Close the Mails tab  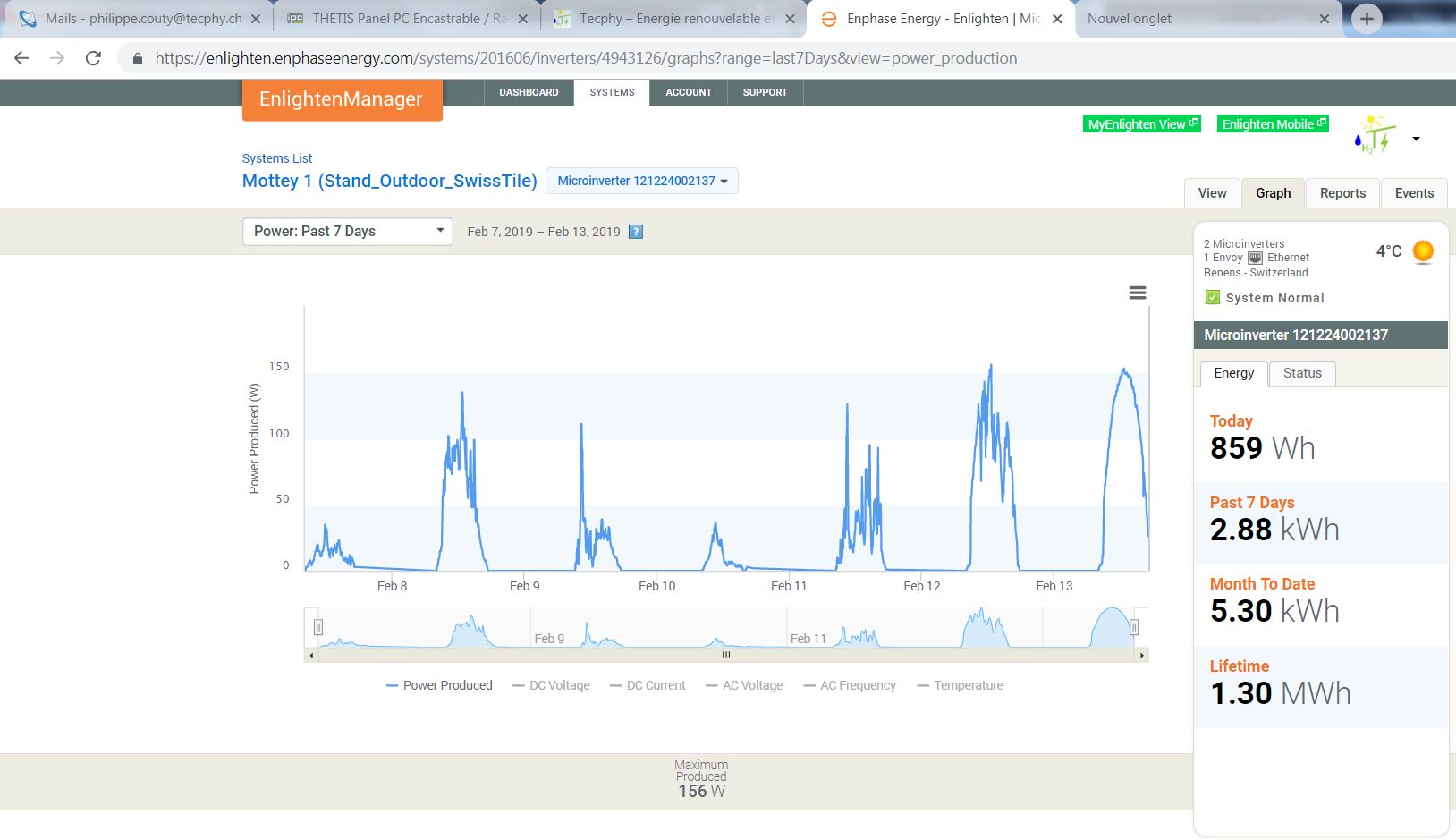click(x=256, y=19)
